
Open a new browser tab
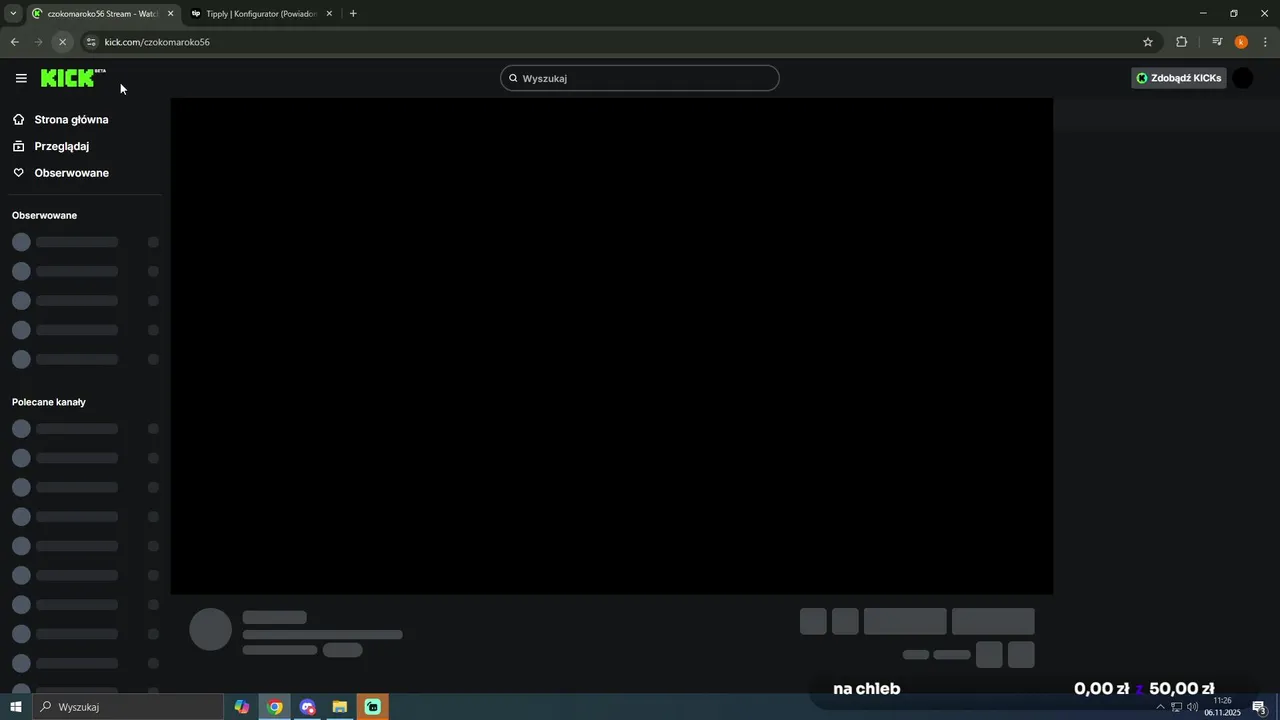pyautogui.click(x=353, y=14)
